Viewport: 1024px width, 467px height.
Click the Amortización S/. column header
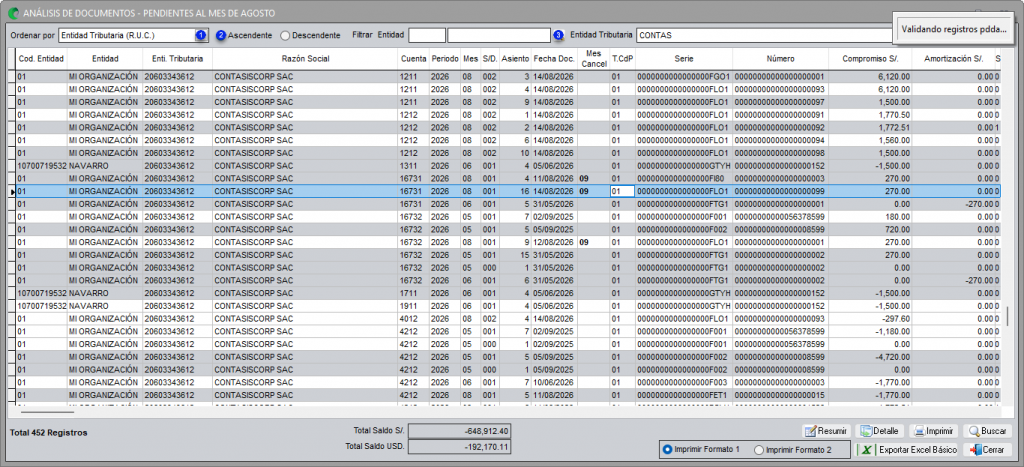coord(953,59)
